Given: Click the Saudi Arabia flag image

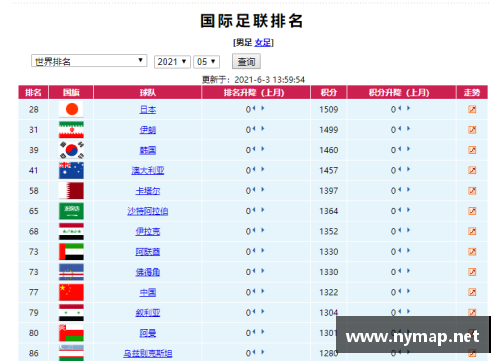Looking at the screenshot, I should tap(71, 211).
